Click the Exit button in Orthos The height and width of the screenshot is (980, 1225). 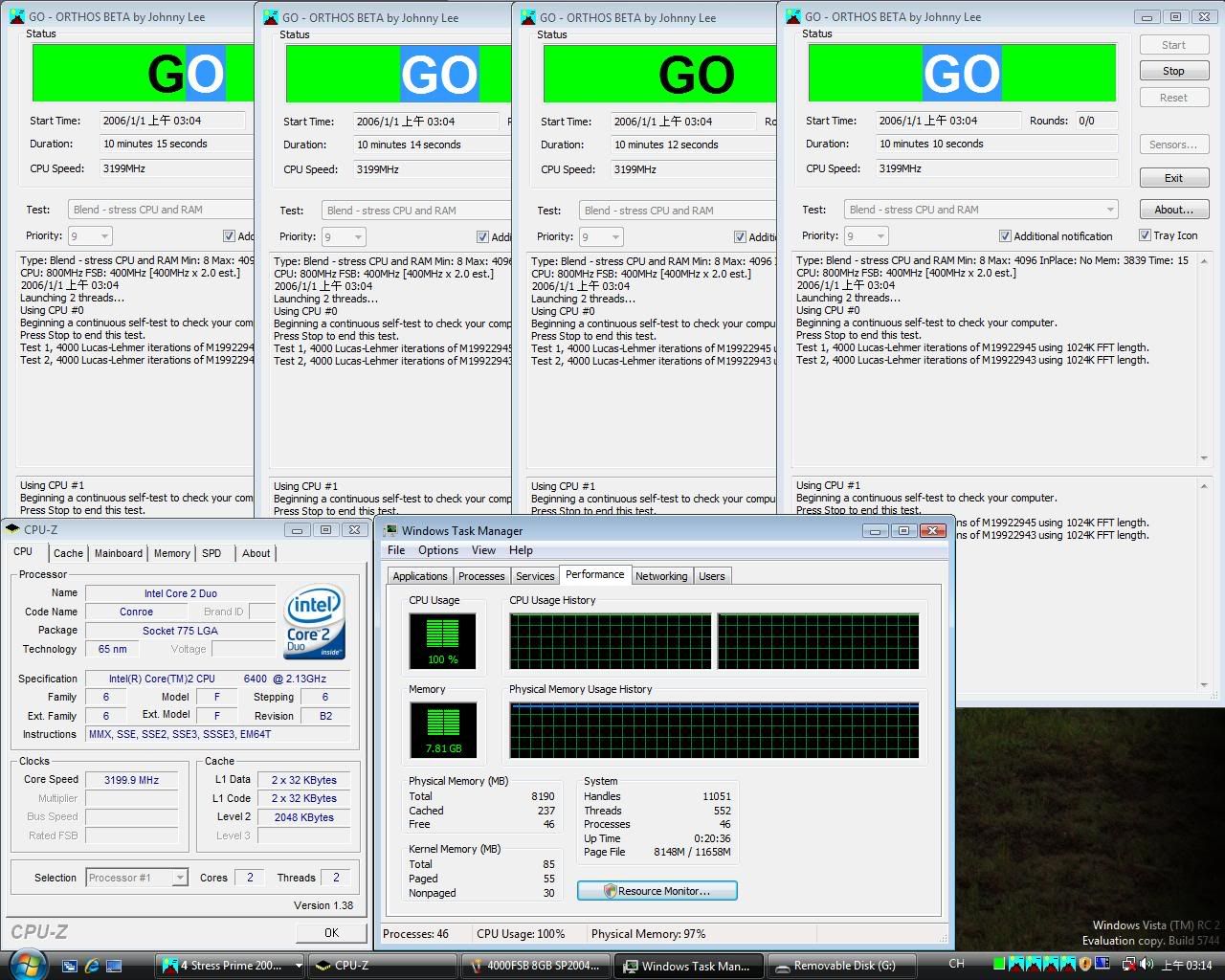coord(1173,178)
